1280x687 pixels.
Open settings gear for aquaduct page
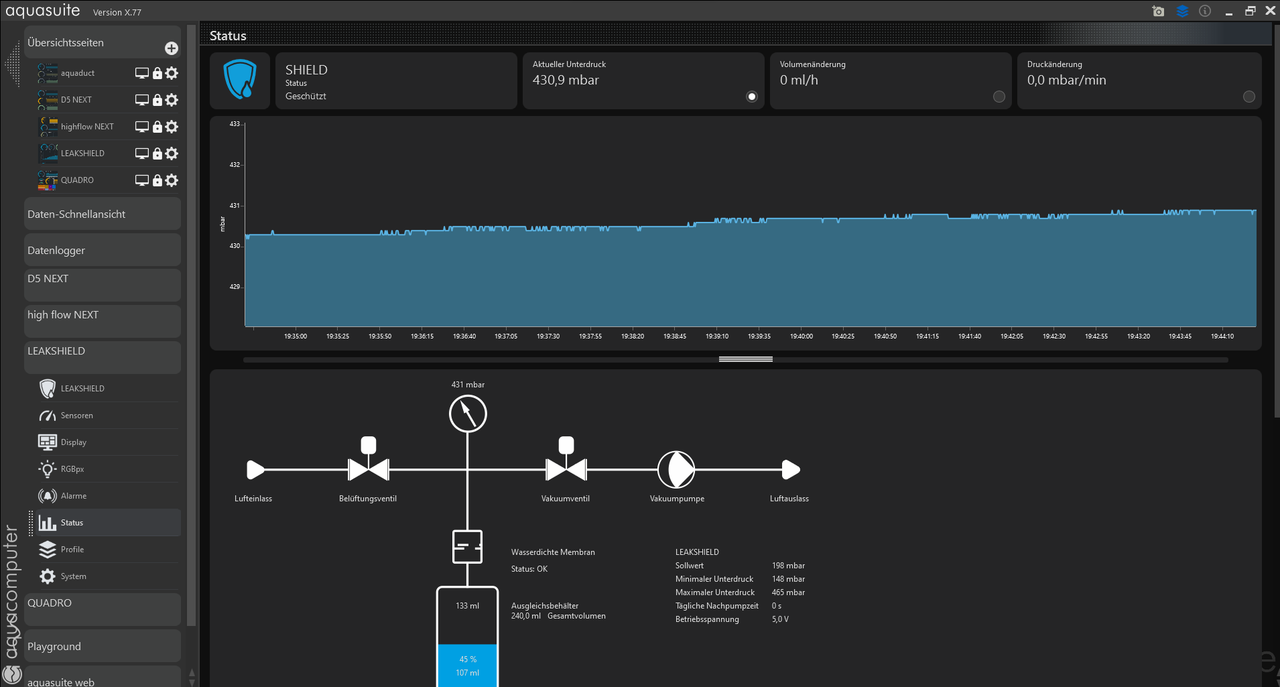(x=172, y=73)
